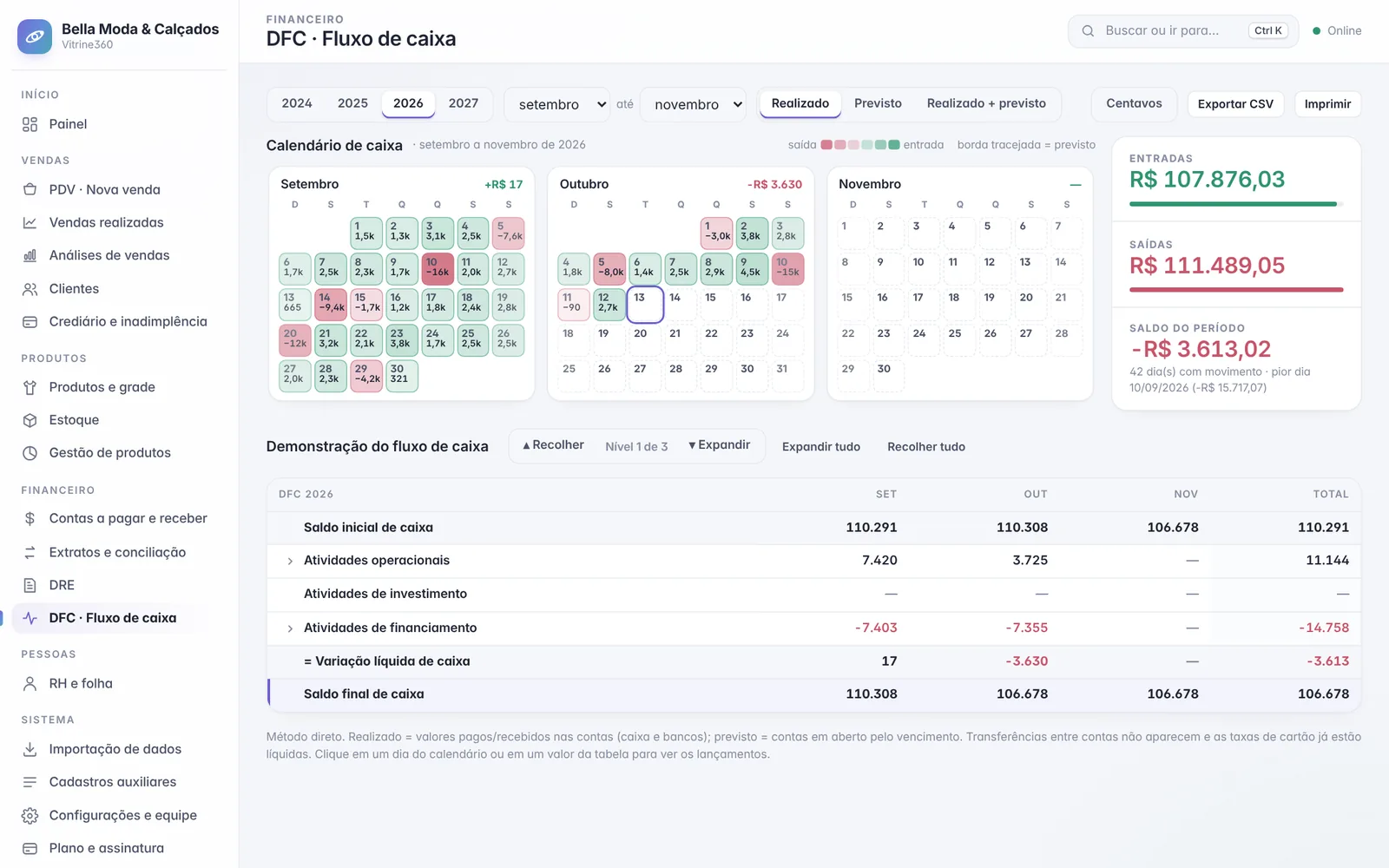Click the Extratos e conciliação arrows icon
Viewport: 1389px width, 868px height.
pos(30,552)
